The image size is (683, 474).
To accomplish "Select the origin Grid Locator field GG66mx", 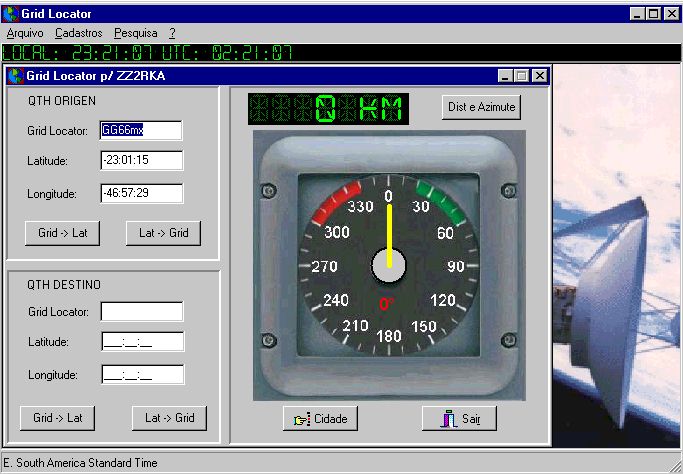I will tap(141, 130).
